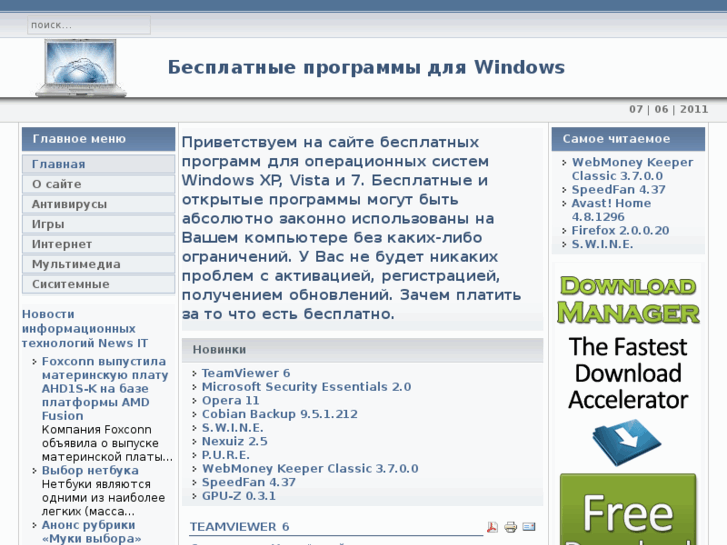Click the Download Manager ad title
727x545 pixels.
click(628, 300)
